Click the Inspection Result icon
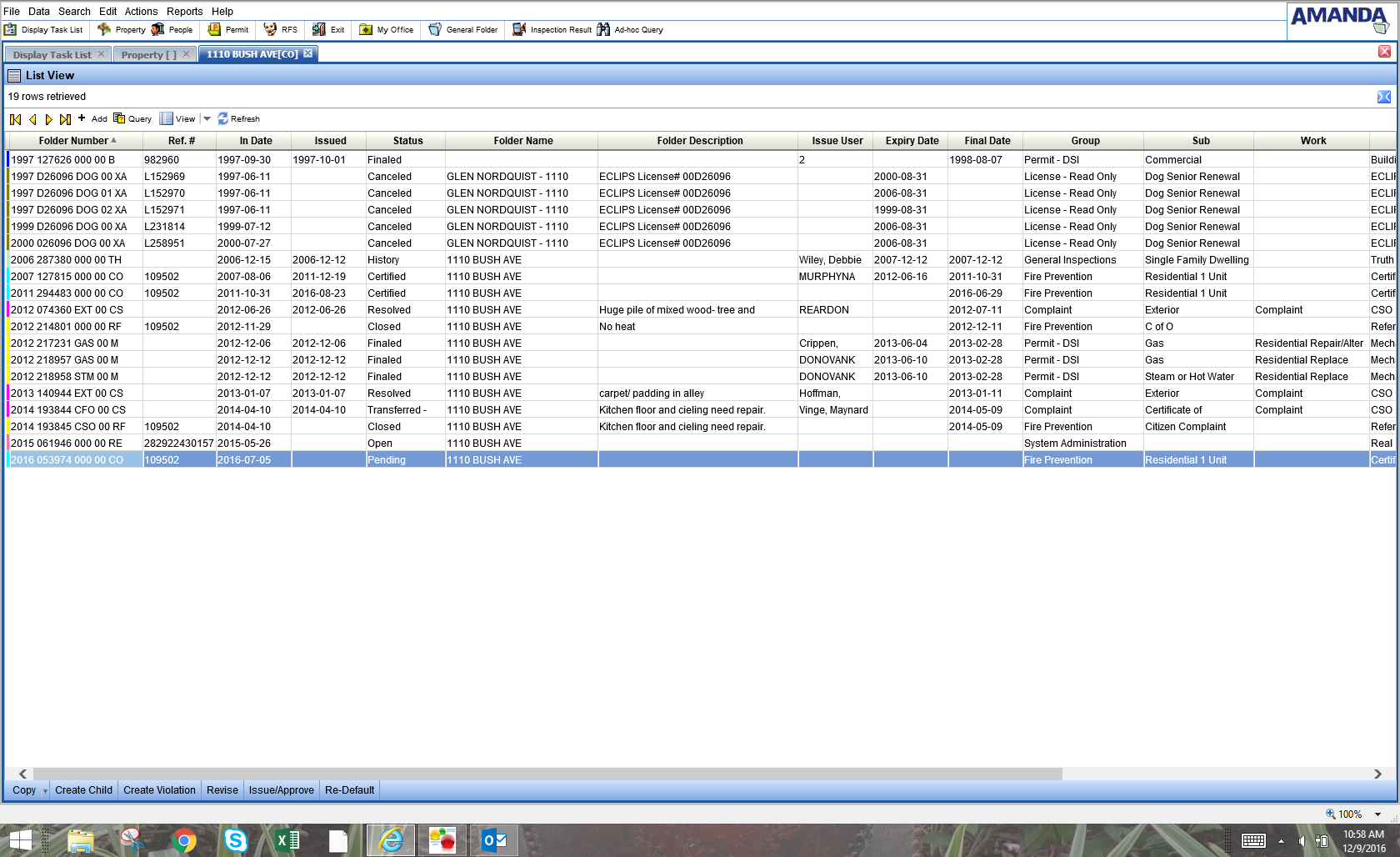Viewport: 1400px width, 857px height. tap(519, 30)
